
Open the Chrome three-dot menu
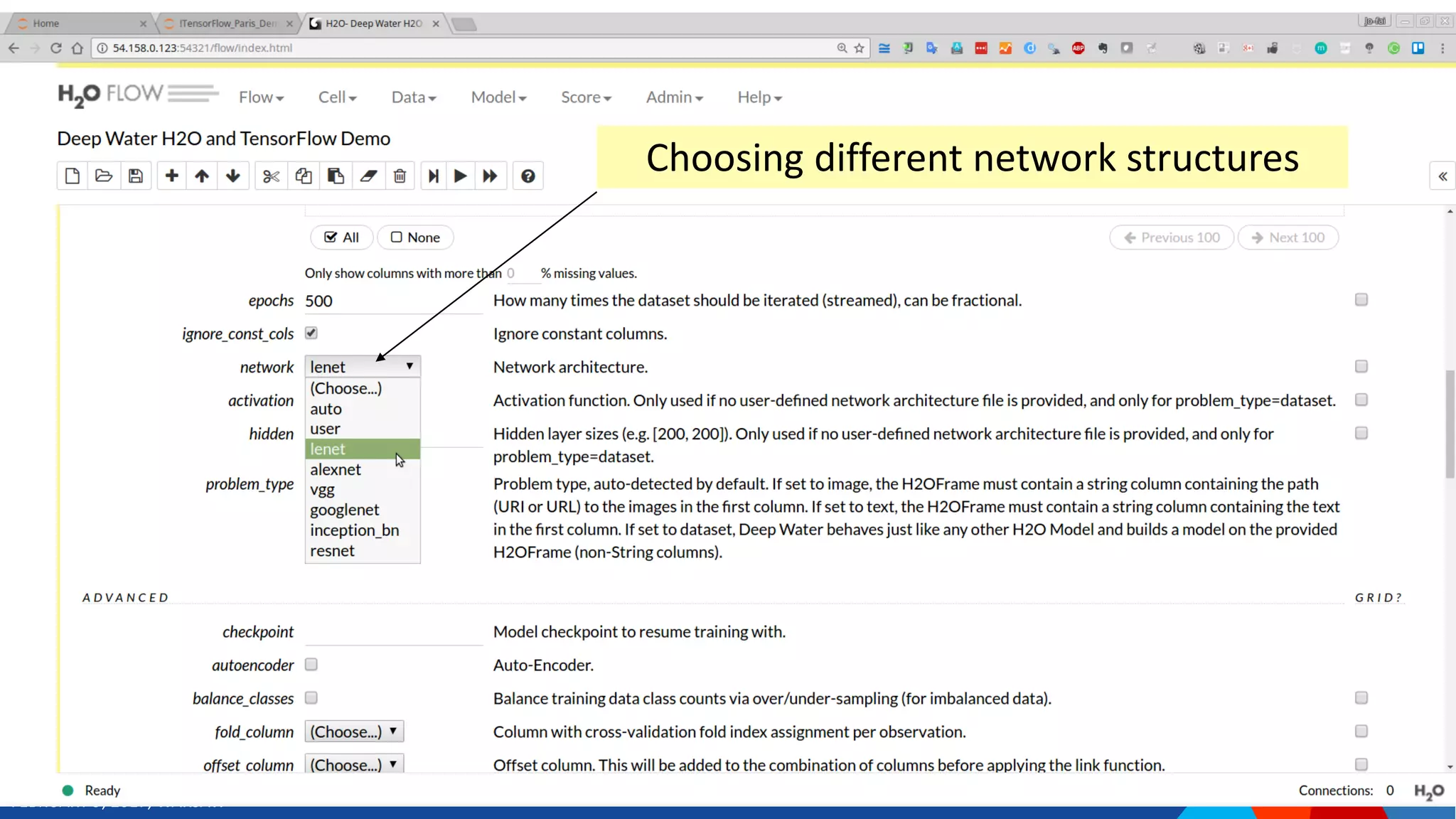[1442, 48]
